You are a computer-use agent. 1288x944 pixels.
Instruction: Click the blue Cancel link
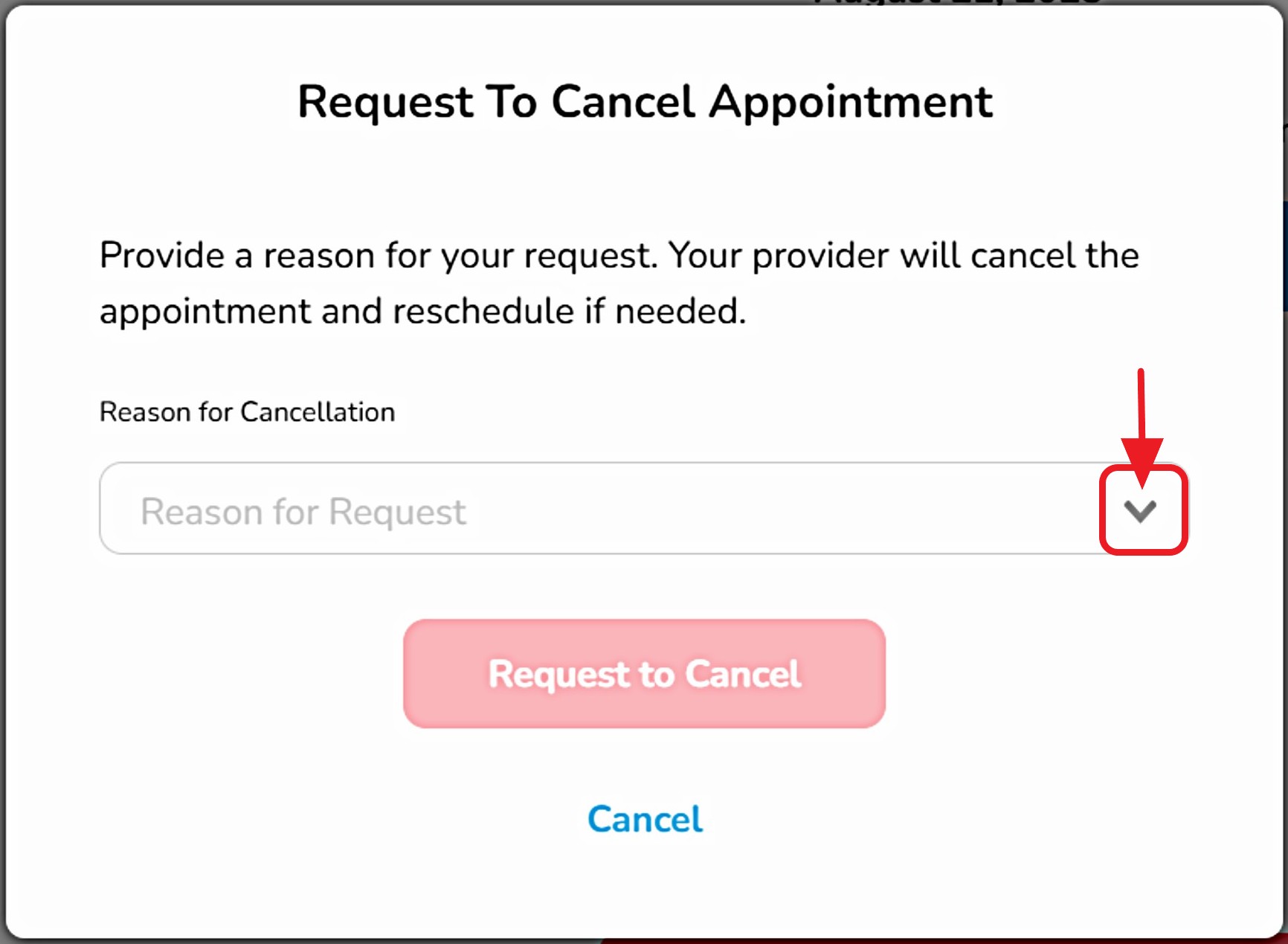click(645, 819)
